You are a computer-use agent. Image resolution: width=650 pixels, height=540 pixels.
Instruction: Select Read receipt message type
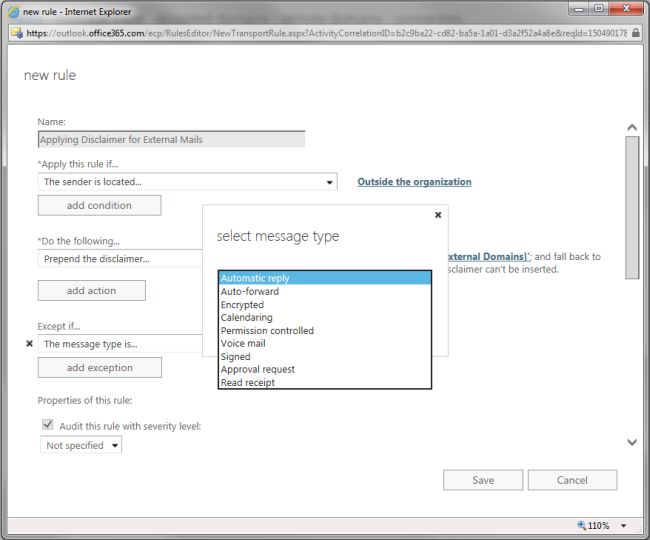(x=325, y=383)
